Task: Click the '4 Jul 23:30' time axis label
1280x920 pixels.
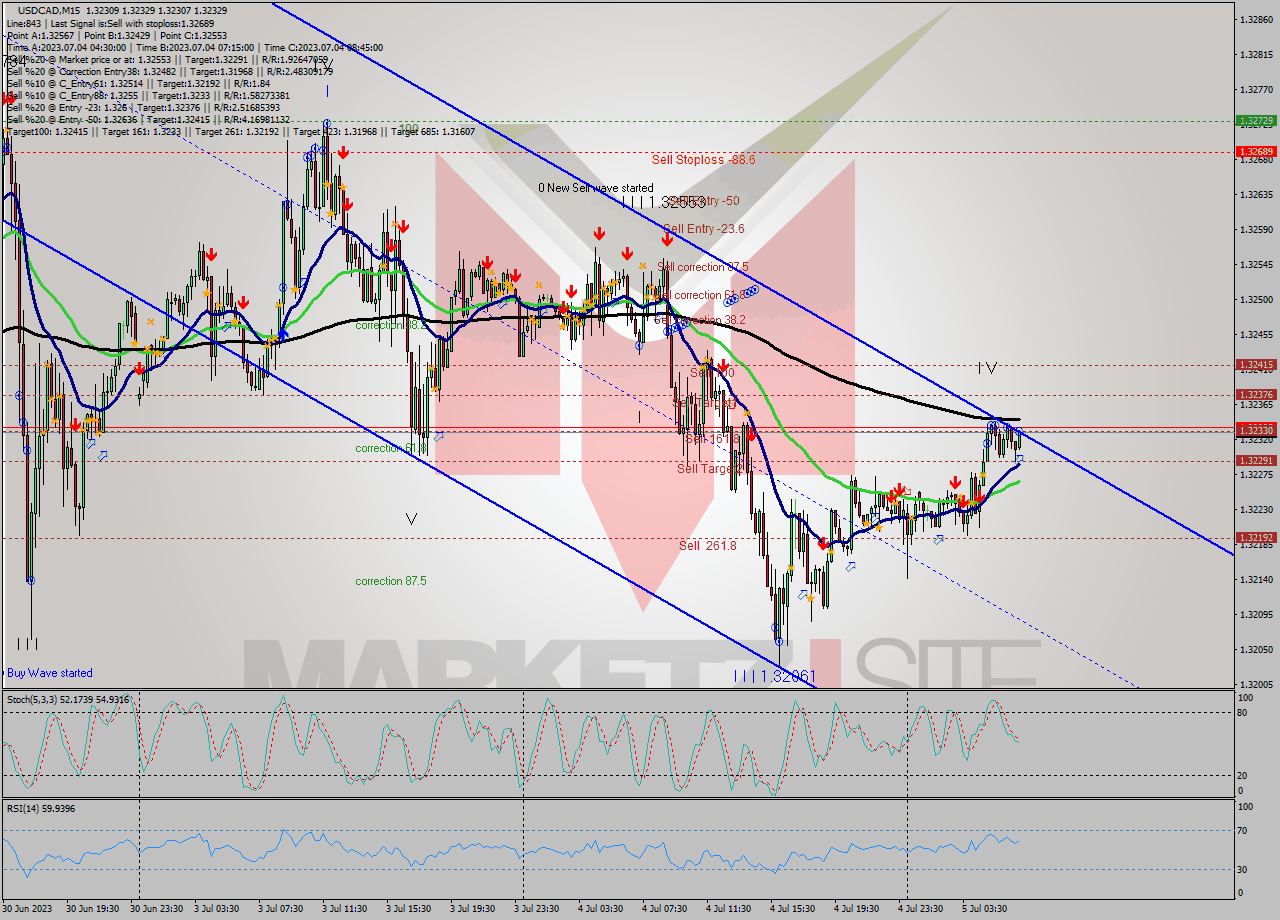Action: pos(921,909)
